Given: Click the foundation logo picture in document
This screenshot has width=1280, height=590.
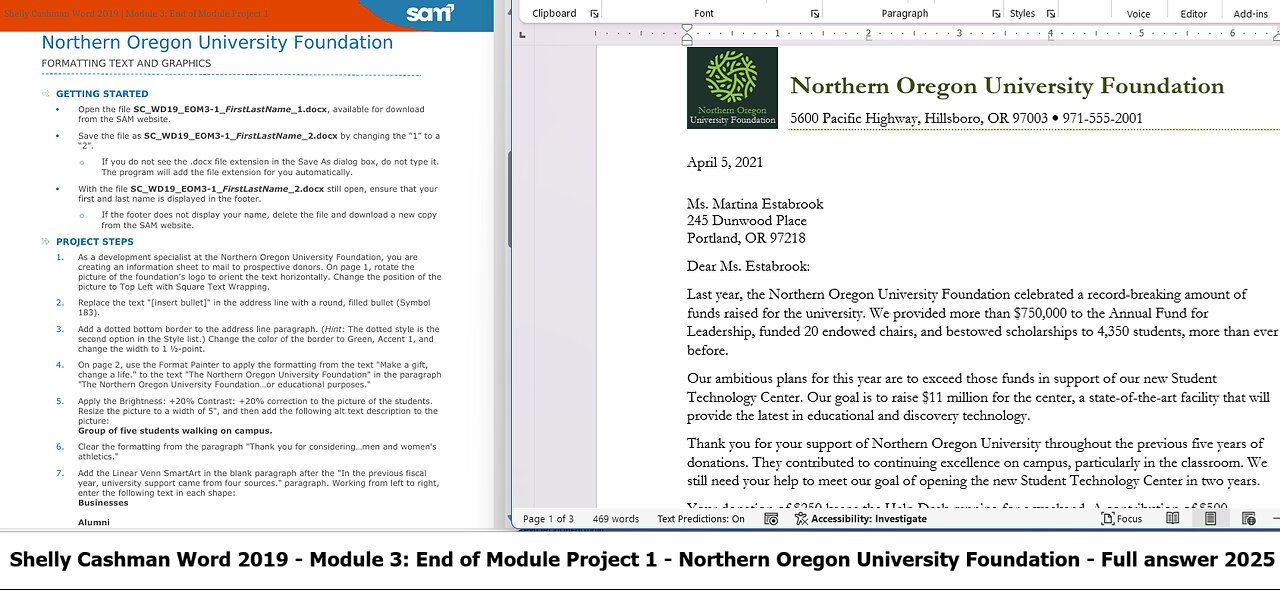Looking at the screenshot, I should tap(732, 88).
